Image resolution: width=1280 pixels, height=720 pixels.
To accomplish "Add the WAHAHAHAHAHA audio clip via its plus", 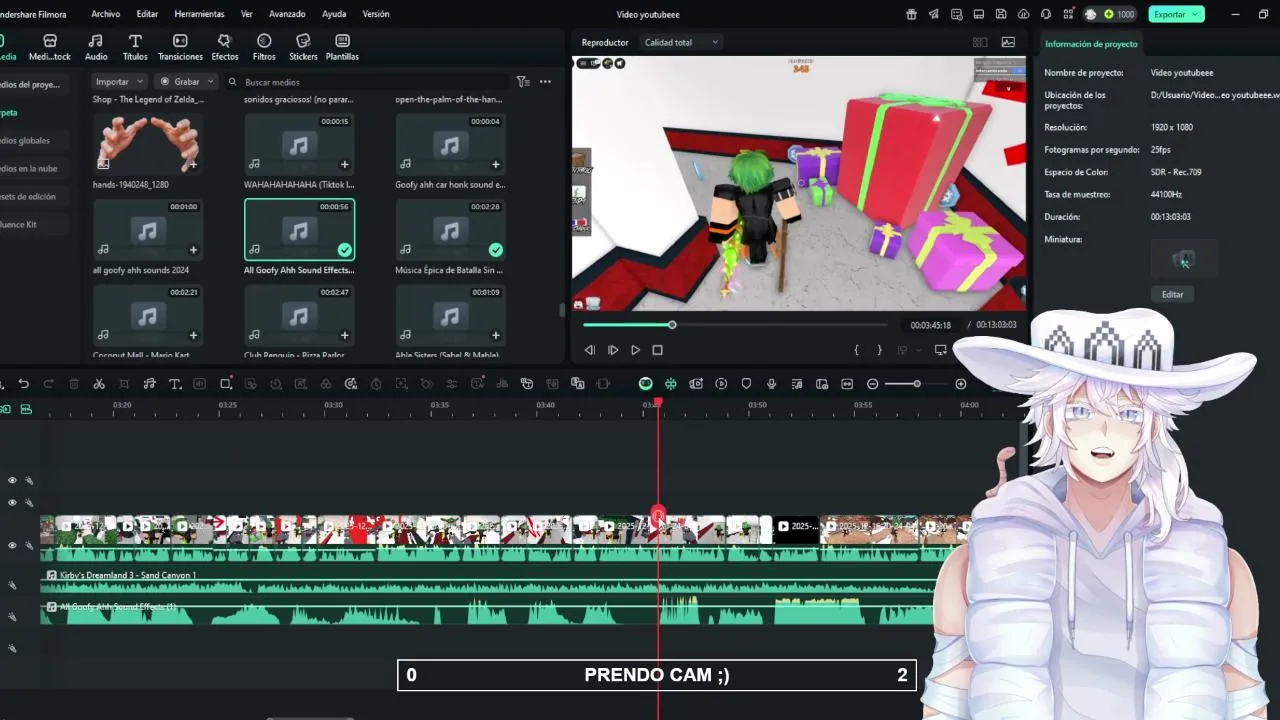I will 344,165.
